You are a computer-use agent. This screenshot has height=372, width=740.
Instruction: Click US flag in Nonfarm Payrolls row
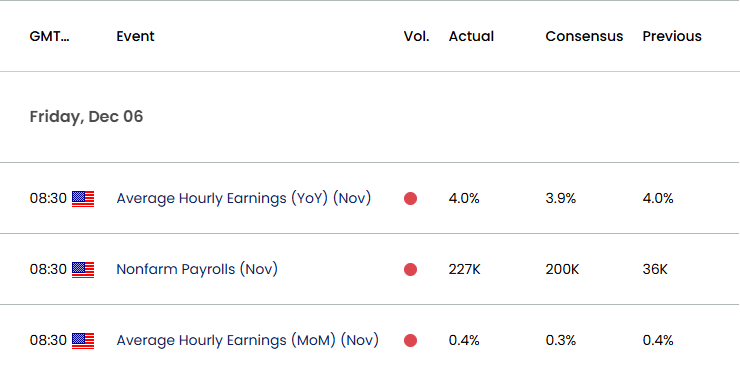(83, 270)
